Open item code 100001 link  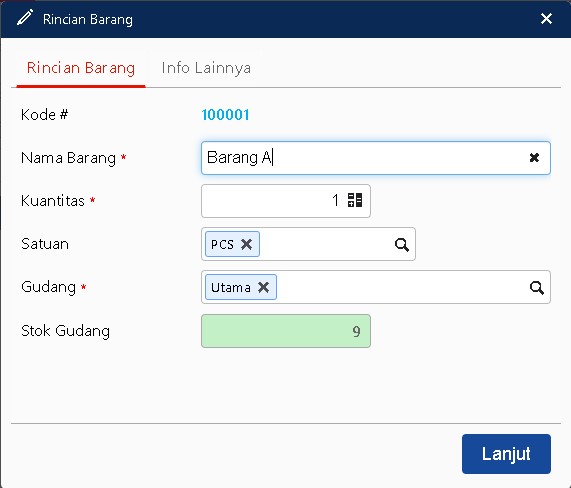pyautogui.click(x=225, y=115)
